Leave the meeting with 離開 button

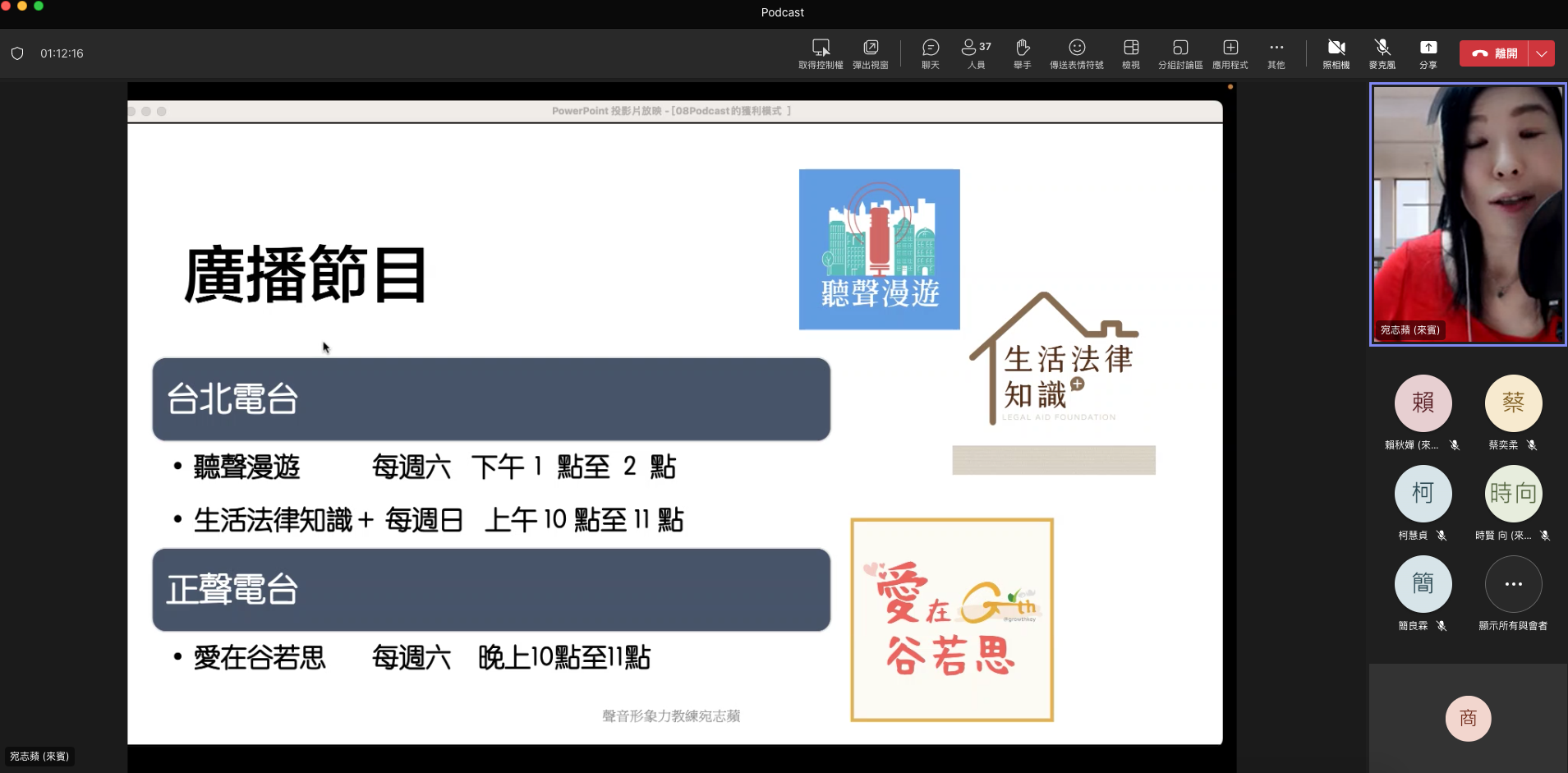[x=1494, y=53]
